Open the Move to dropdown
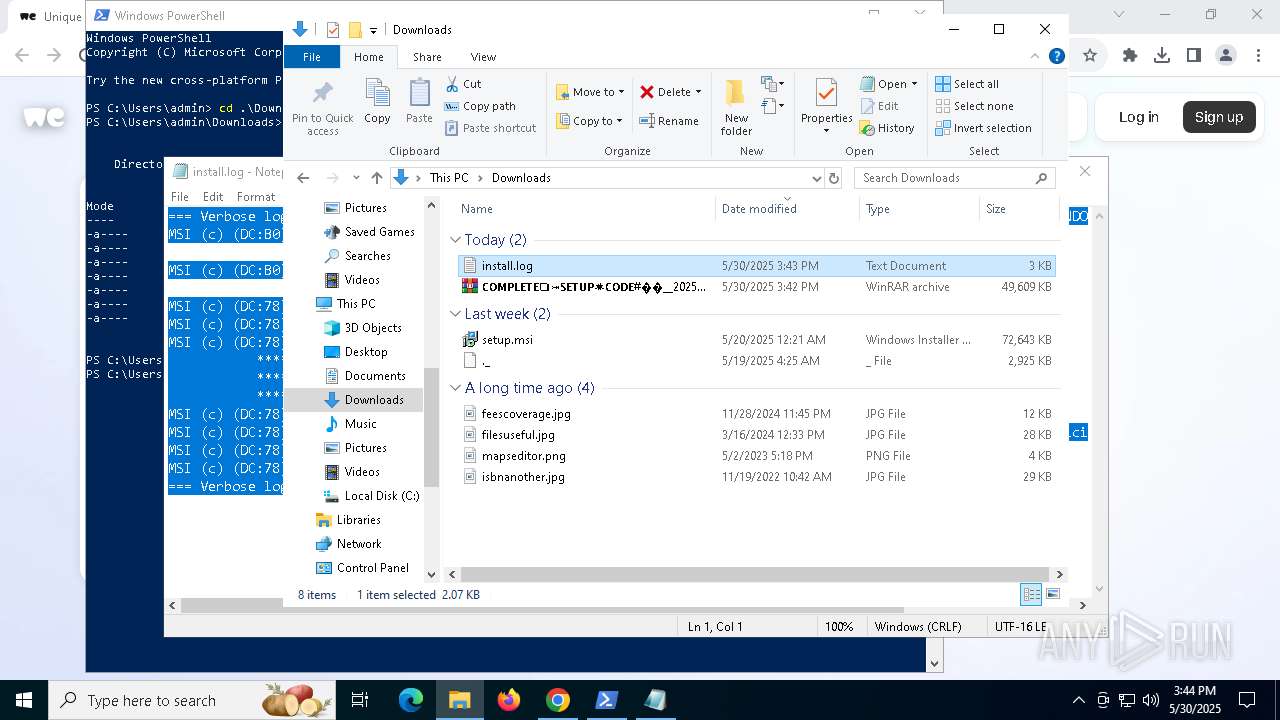Image resolution: width=1280 pixels, height=720 pixels. (590, 92)
